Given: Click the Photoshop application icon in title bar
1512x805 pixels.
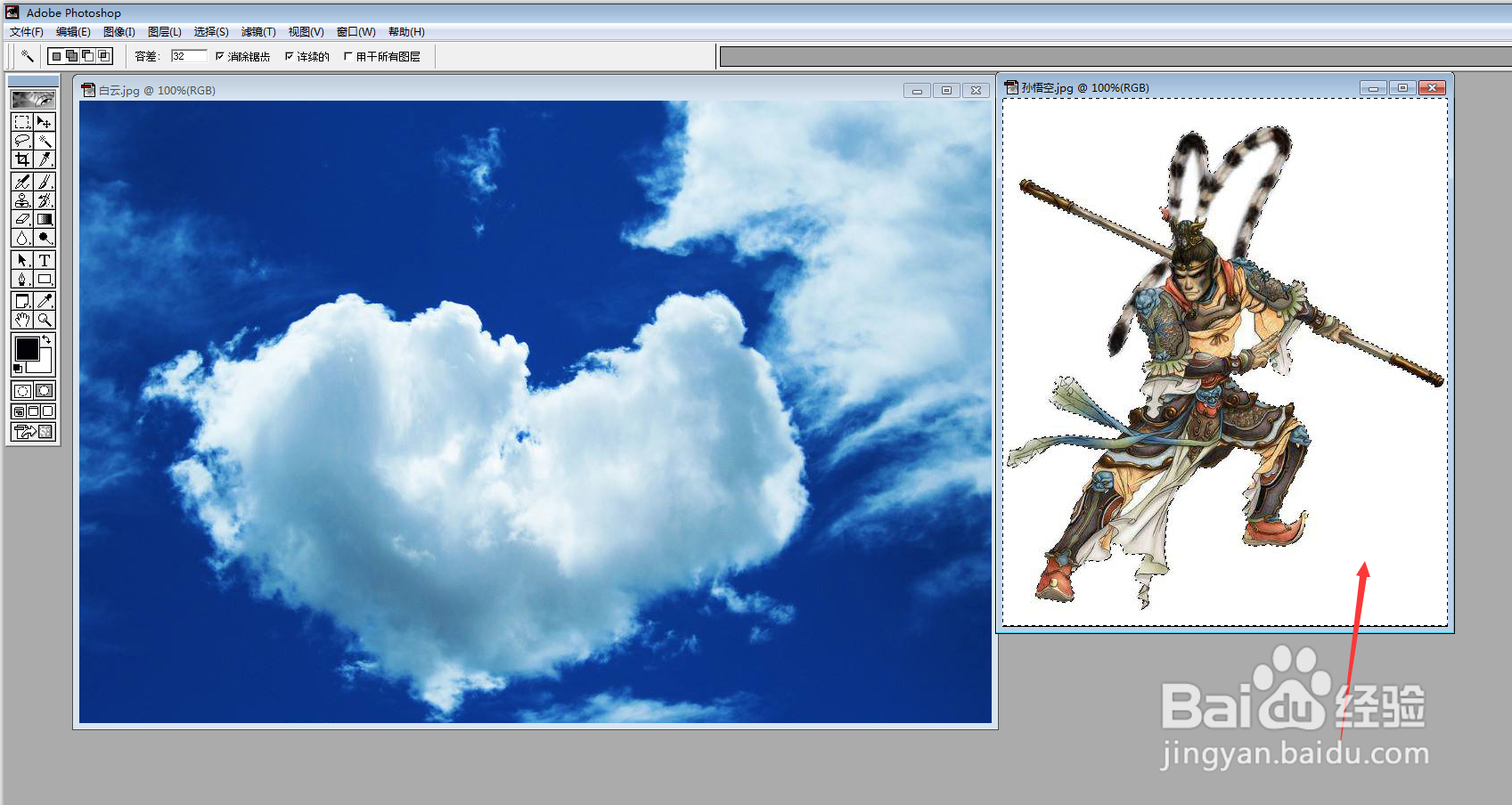Looking at the screenshot, I should pyautogui.click(x=12, y=12).
